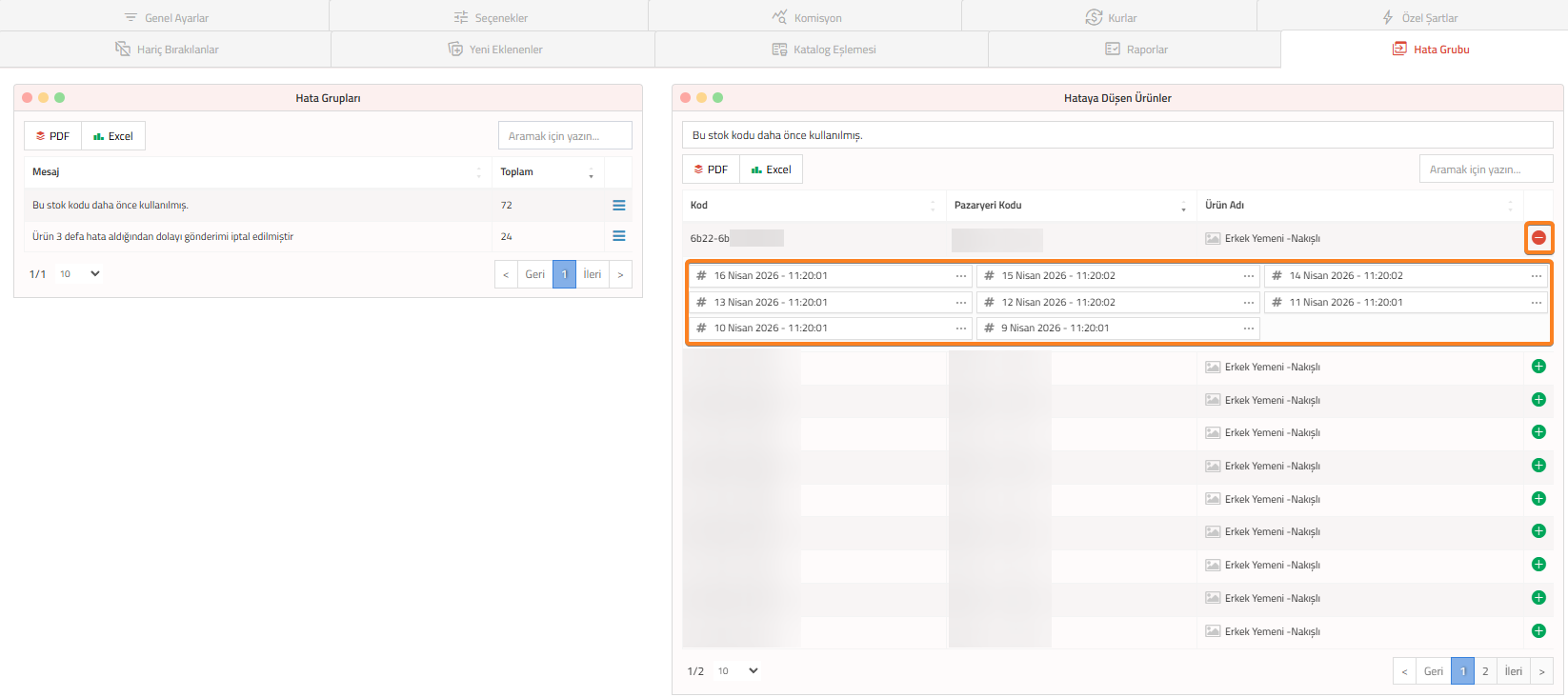
Task: Click ellipsis on 9 Nisan 2026 entry
Action: point(1248,329)
